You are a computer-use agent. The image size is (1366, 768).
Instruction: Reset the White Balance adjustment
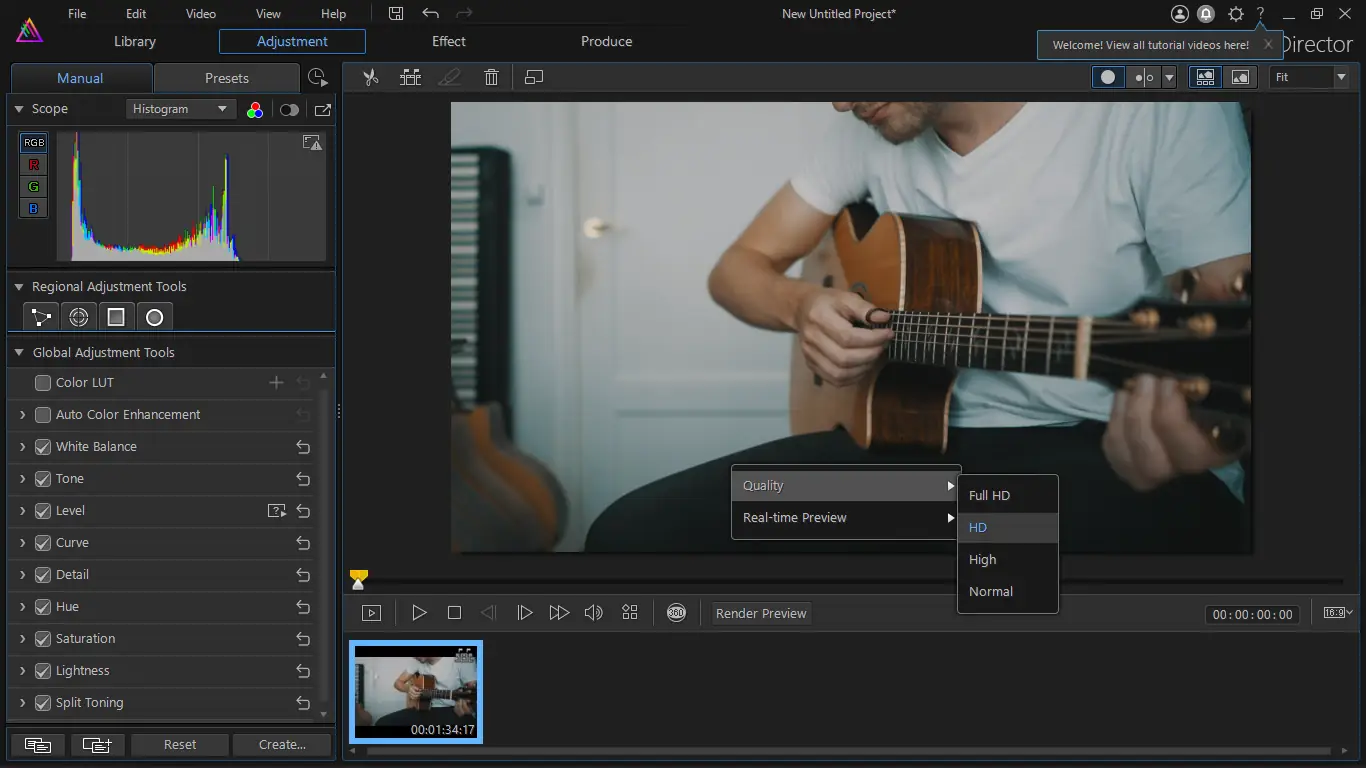pyautogui.click(x=303, y=447)
